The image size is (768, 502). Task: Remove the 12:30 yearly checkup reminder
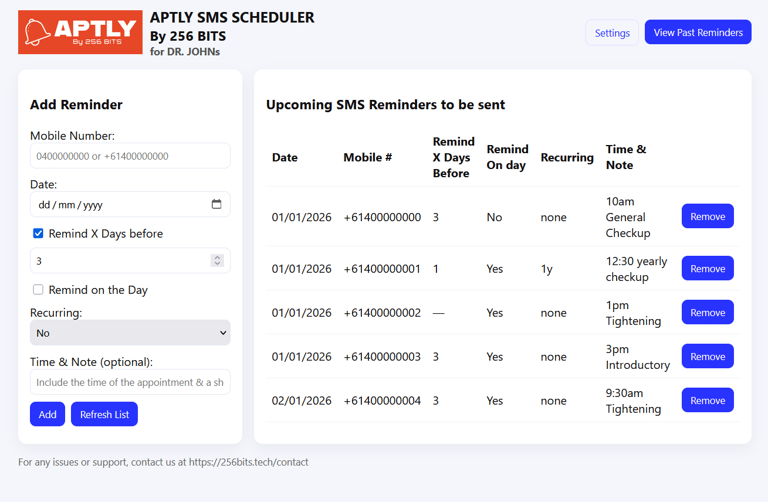coord(707,269)
